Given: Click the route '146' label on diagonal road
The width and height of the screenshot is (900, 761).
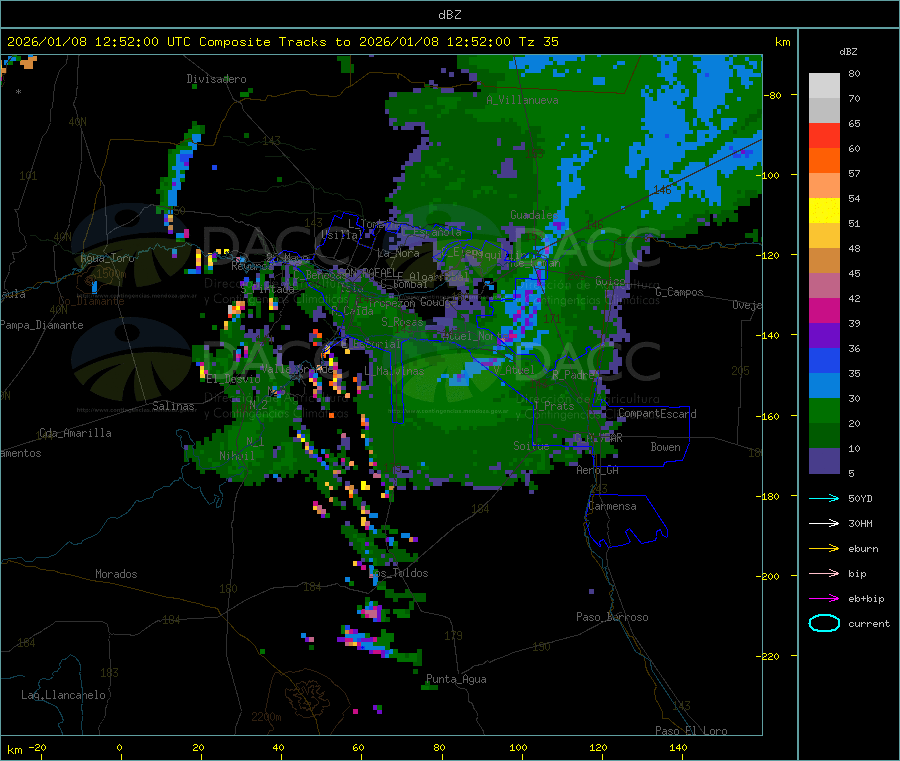Looking at the screenshot, I should pyautogui.click(x=662, y=189).
